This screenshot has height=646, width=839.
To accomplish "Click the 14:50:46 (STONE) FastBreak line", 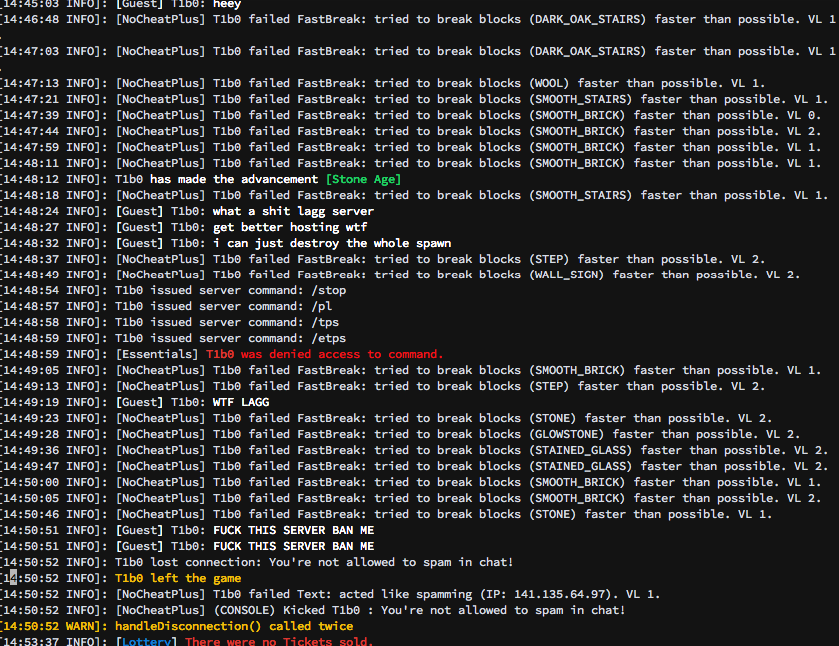I will (386, 514).
